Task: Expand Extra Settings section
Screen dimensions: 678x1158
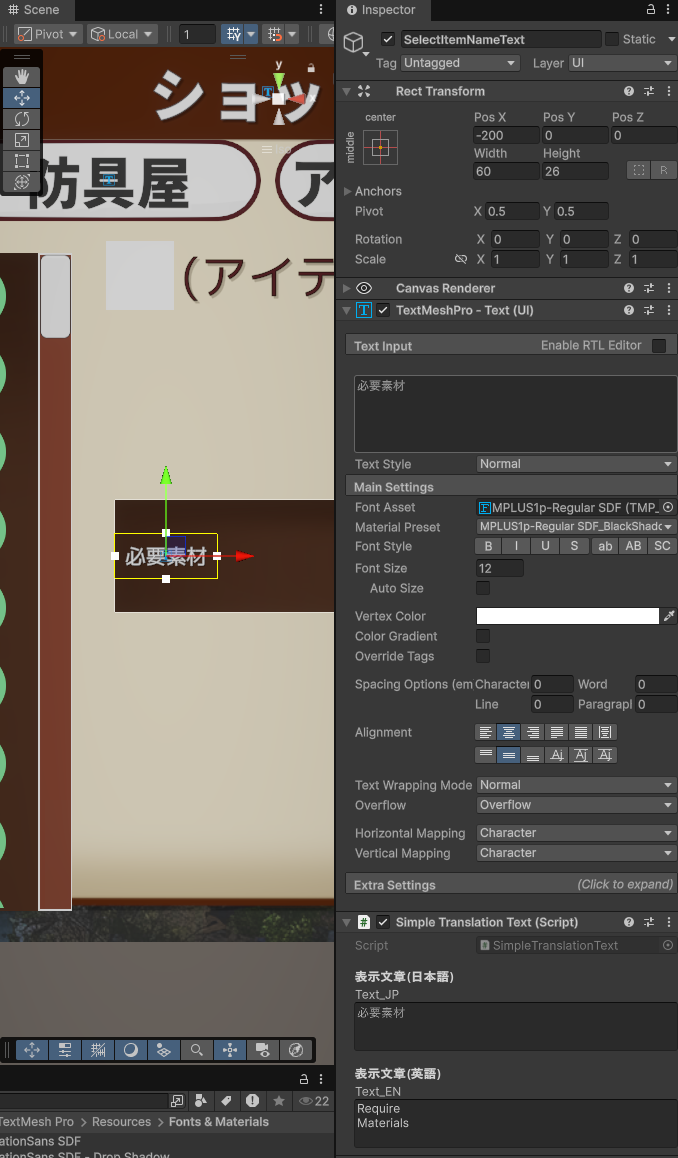Action: tap(510, 885)
